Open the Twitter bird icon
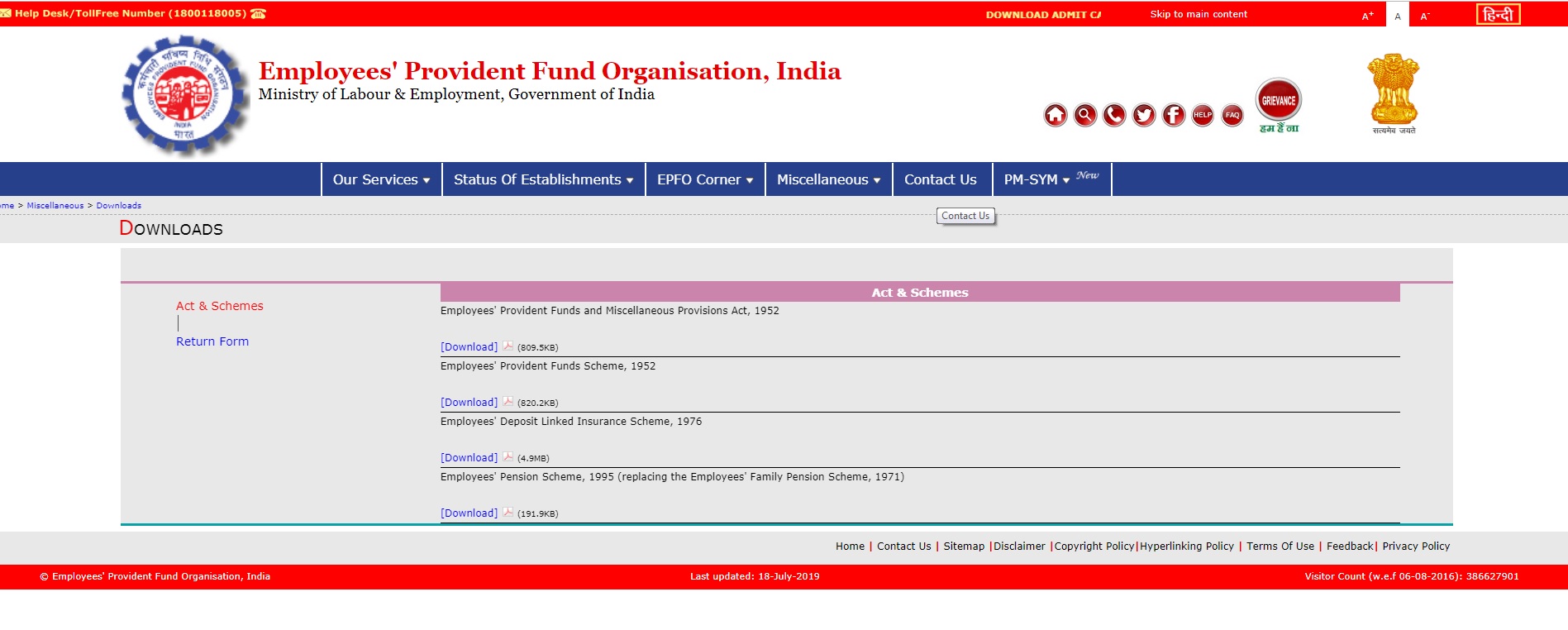 pyautogui.click(x=1144, y=115)
